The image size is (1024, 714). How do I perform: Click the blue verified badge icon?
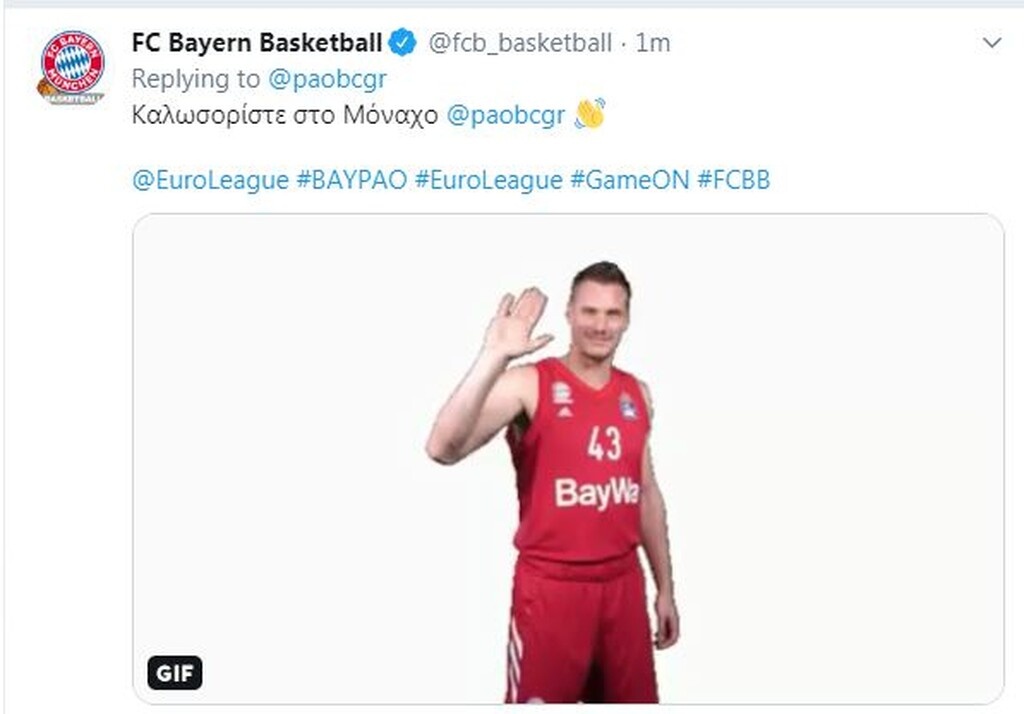click(x=402, y=42)
